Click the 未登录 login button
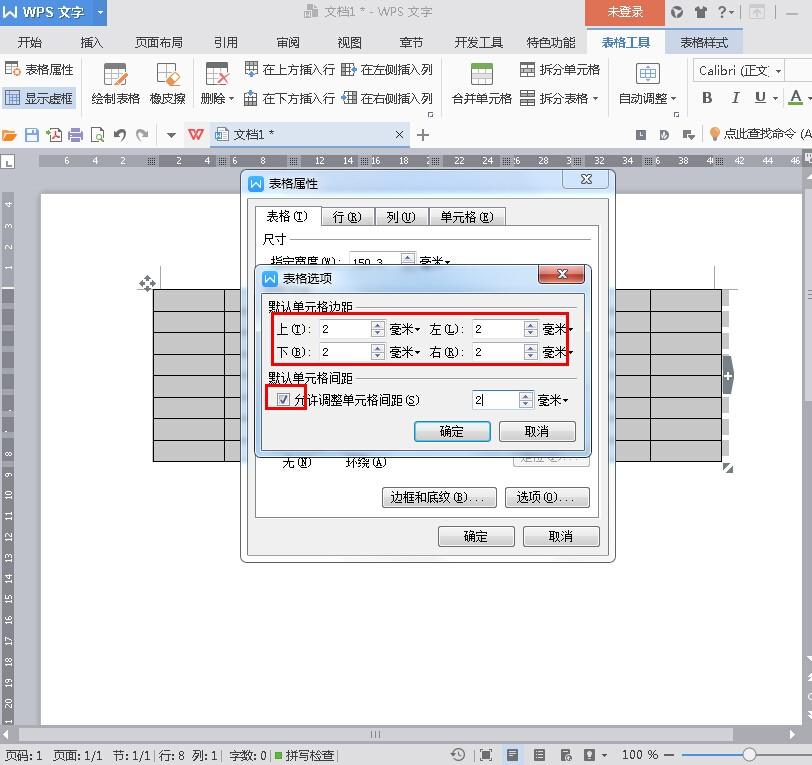 pyautogui.click(x=625, y=12)
